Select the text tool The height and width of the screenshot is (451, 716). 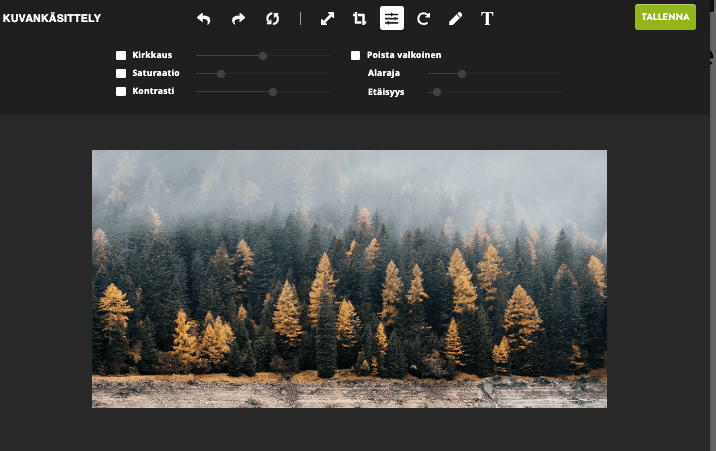pyautogui.click(x=487, y=18)
